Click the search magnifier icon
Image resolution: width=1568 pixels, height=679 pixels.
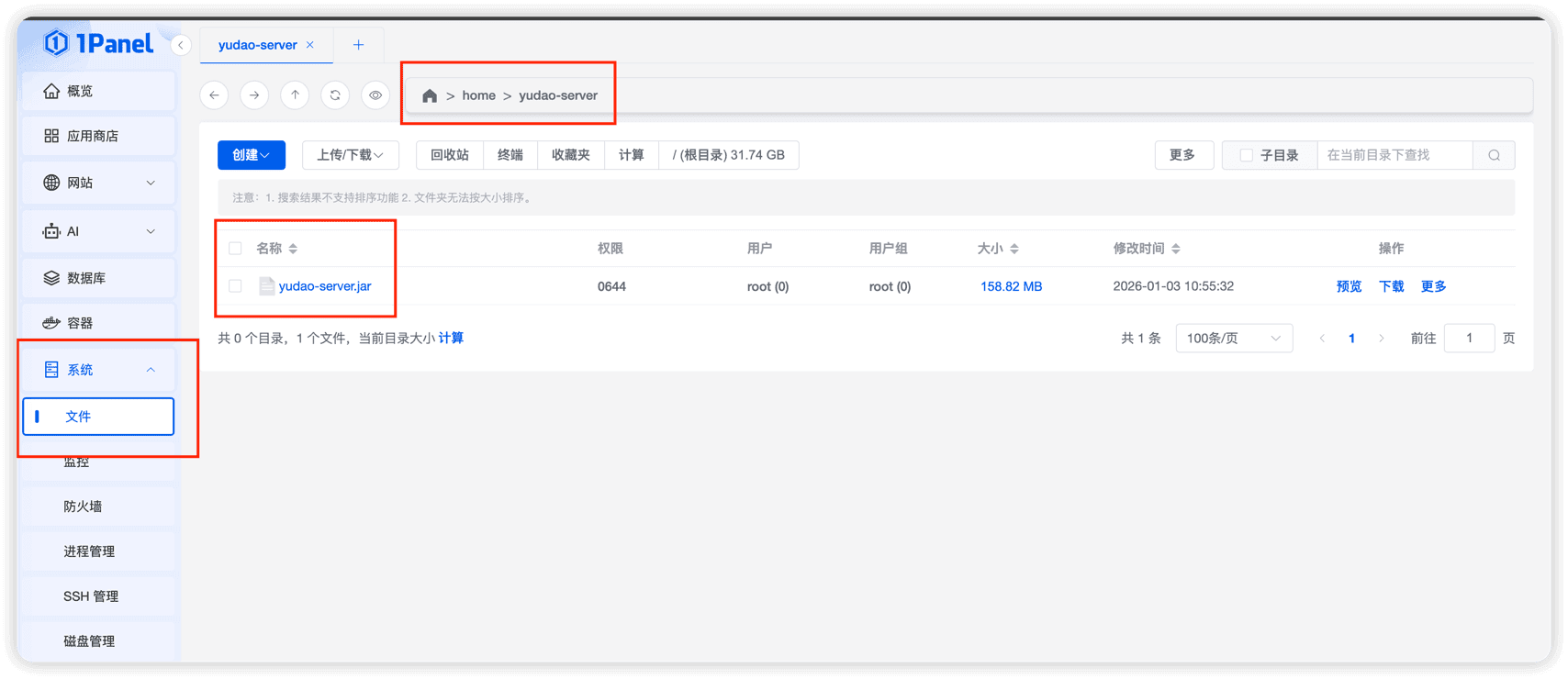coord(1495,155)
